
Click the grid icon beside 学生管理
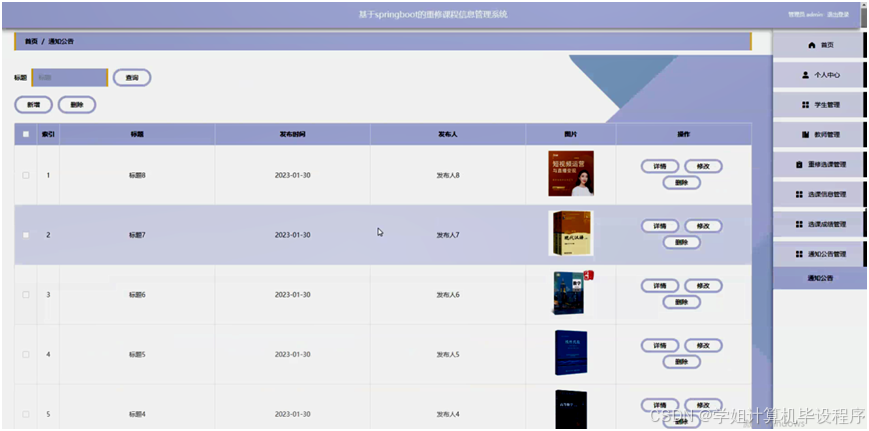pos(805,105)
